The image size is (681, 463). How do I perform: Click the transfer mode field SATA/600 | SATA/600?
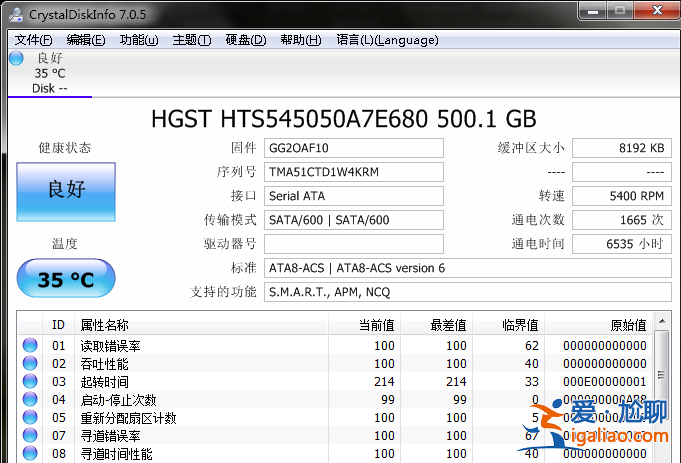354,220
